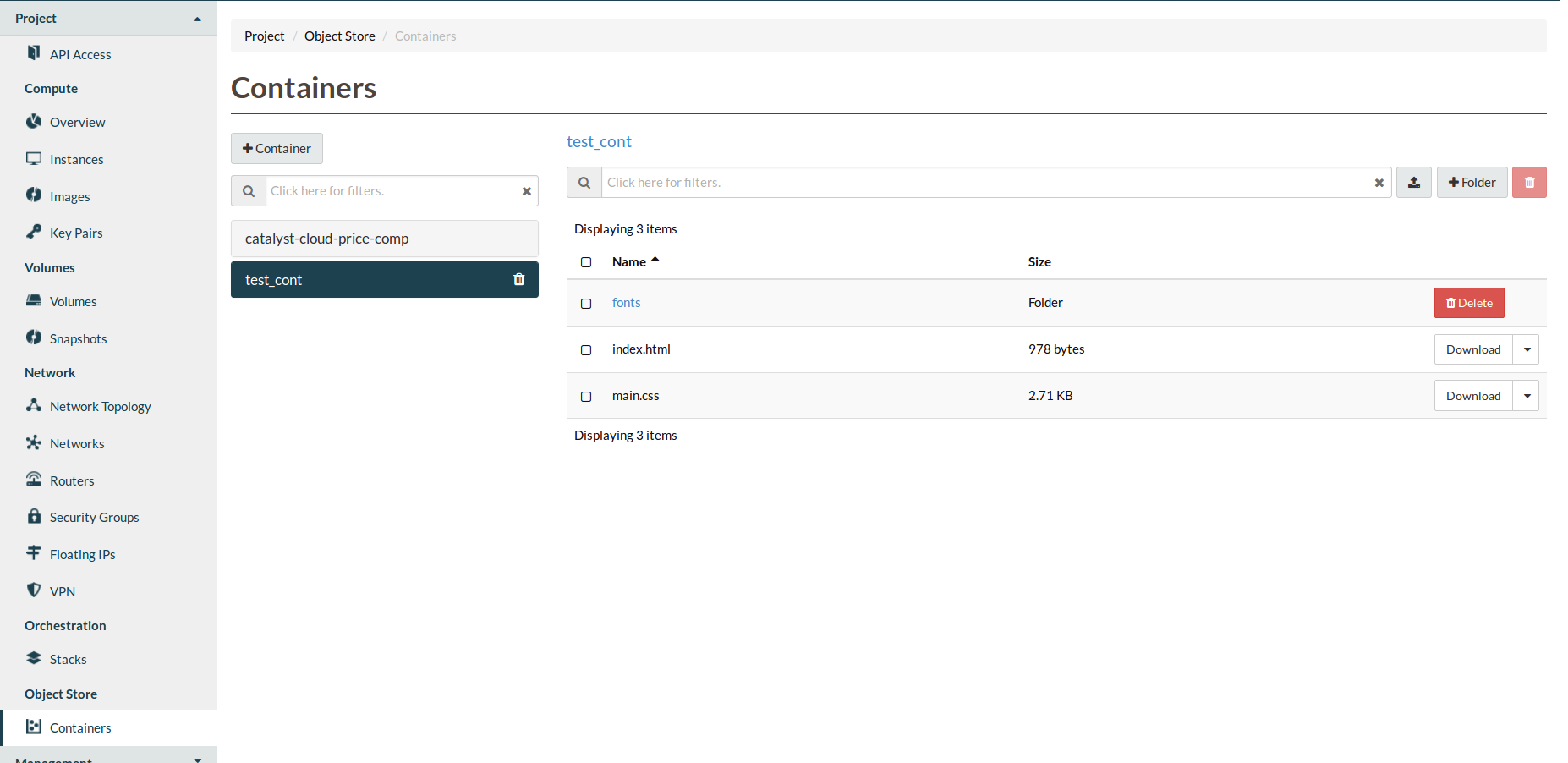Click the Security Groups padlock icon
The width and height of the screenshot is (1568, 763).
coord(34,516)
